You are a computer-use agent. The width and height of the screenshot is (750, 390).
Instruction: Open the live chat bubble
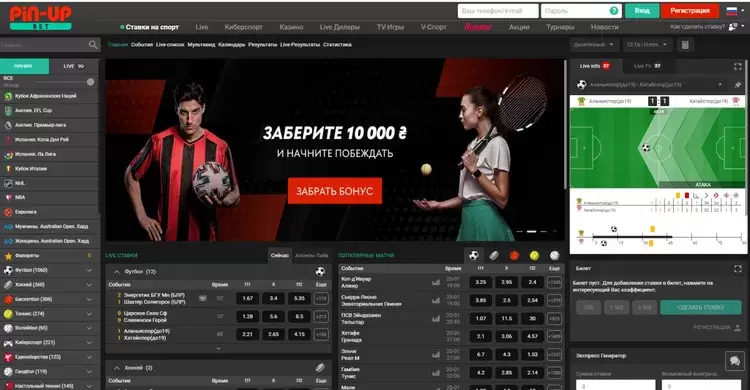tap(735, 360)
